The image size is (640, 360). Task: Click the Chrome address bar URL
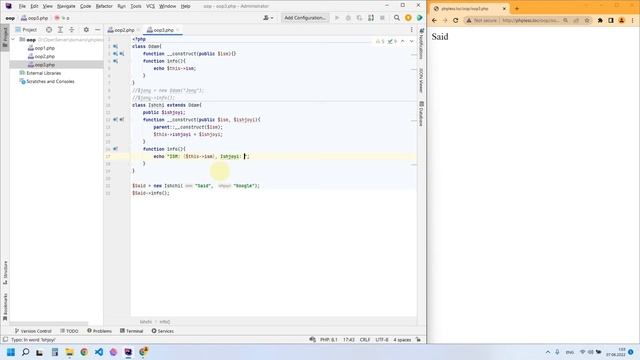531,20
